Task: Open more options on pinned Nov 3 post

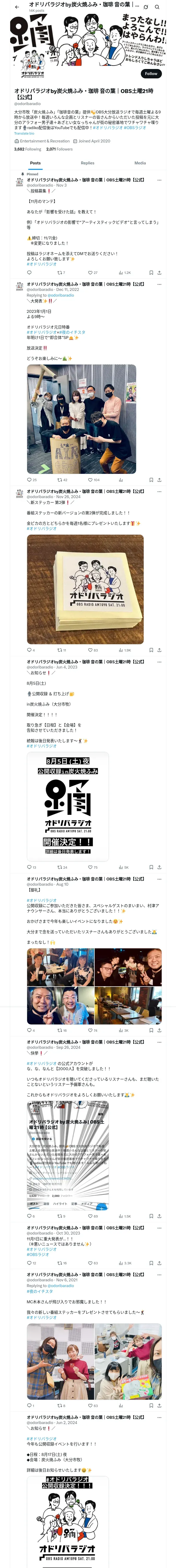Action: click(159, 180)
